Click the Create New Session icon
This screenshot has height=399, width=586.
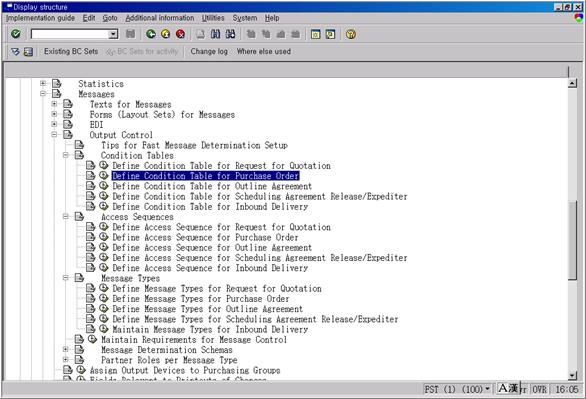[315, 34]
